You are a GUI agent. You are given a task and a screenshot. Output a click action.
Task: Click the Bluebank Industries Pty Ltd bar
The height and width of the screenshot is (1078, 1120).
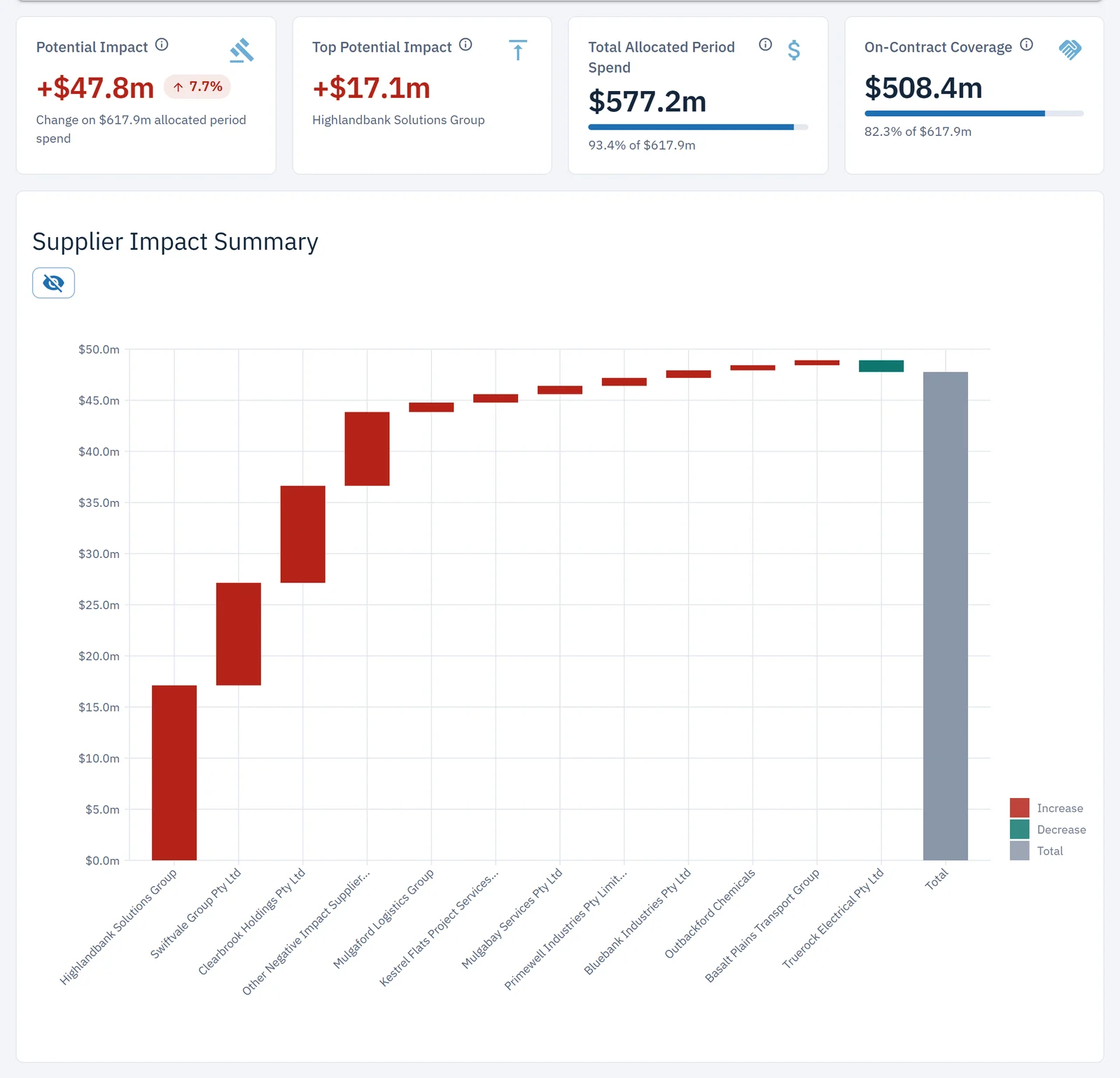pos(689,374)
